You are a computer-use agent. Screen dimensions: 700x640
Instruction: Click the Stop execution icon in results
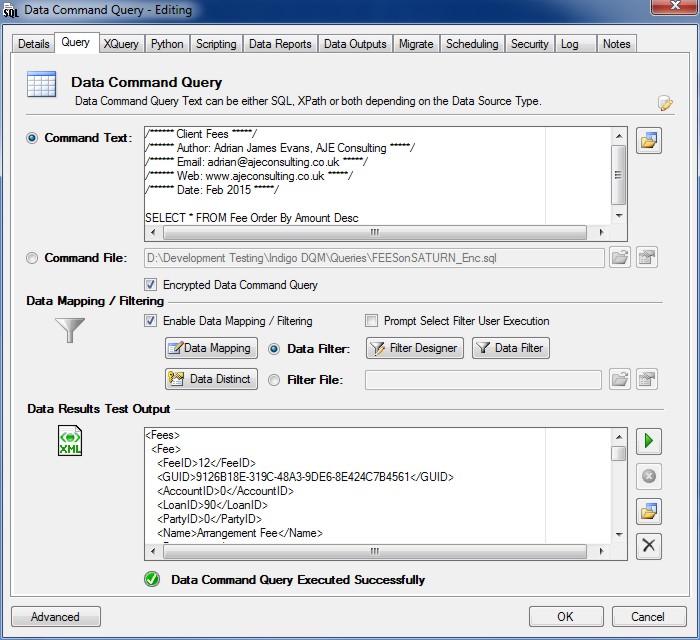[648, 476]
